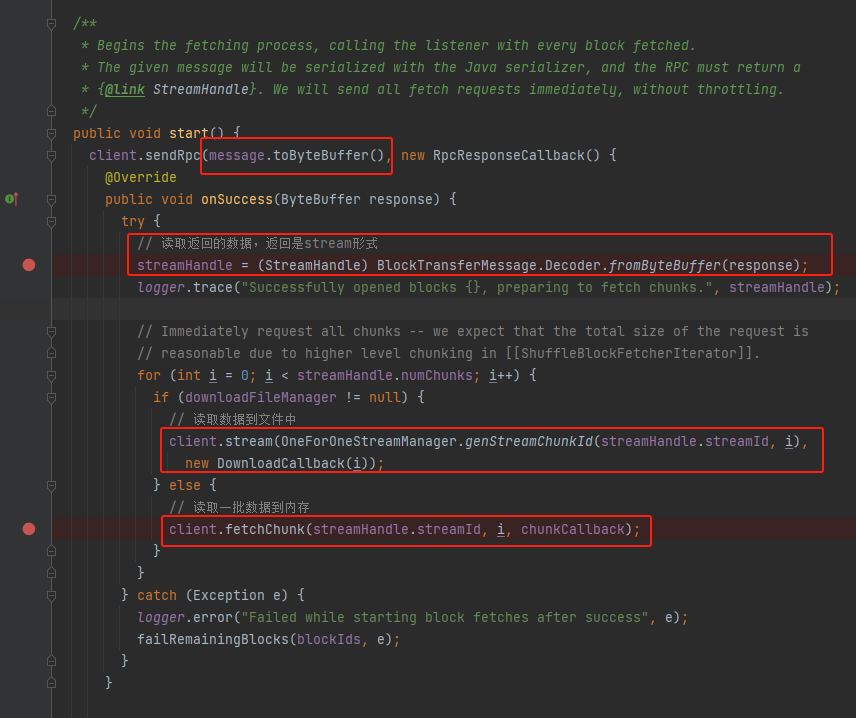Place cursor on the start method name

(x=189, y=133)
